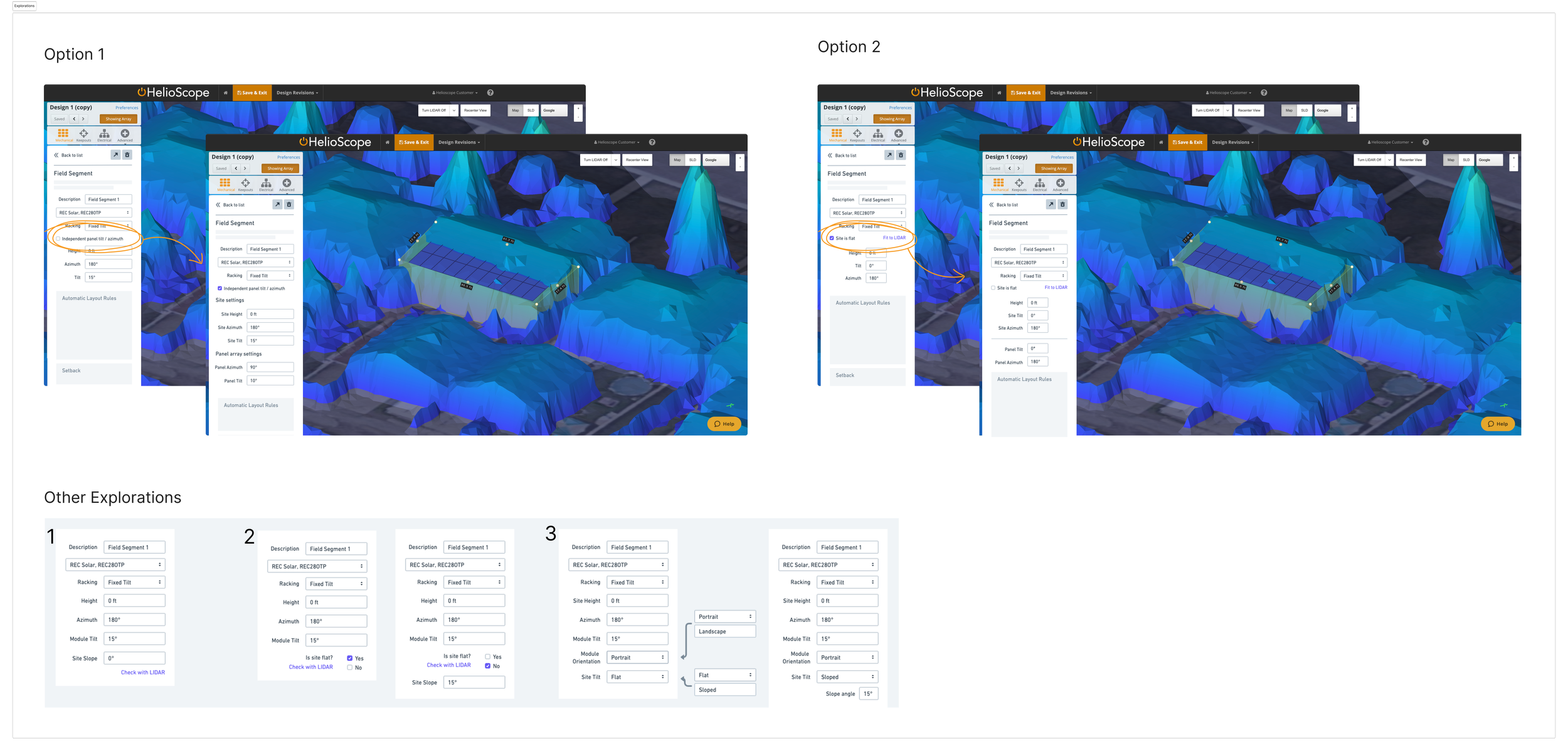Click Fit to LIDAR link beside checked Site is flat

click(x=894, y=238)
